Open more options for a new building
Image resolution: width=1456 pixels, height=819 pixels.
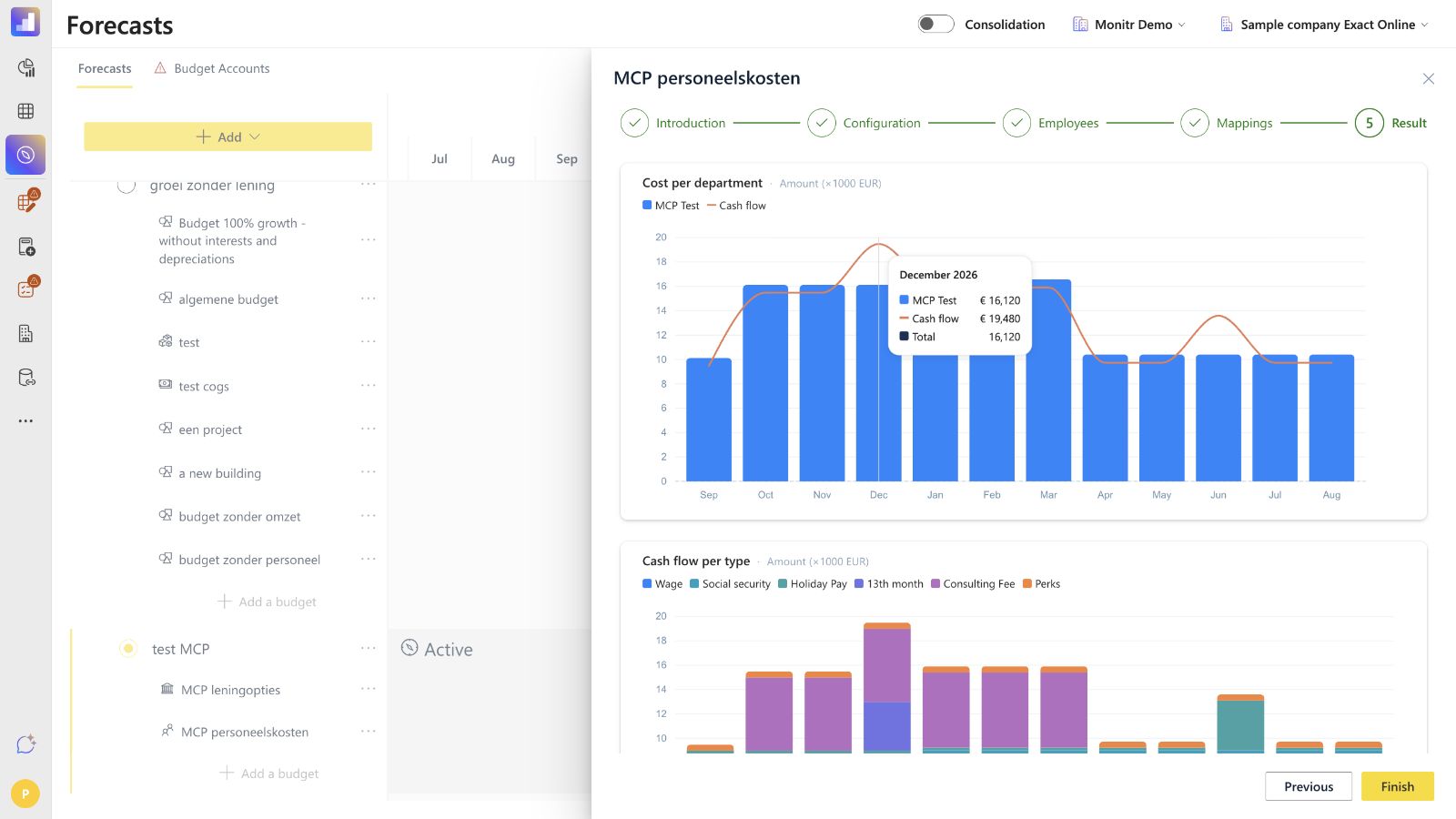pos(369,472)
